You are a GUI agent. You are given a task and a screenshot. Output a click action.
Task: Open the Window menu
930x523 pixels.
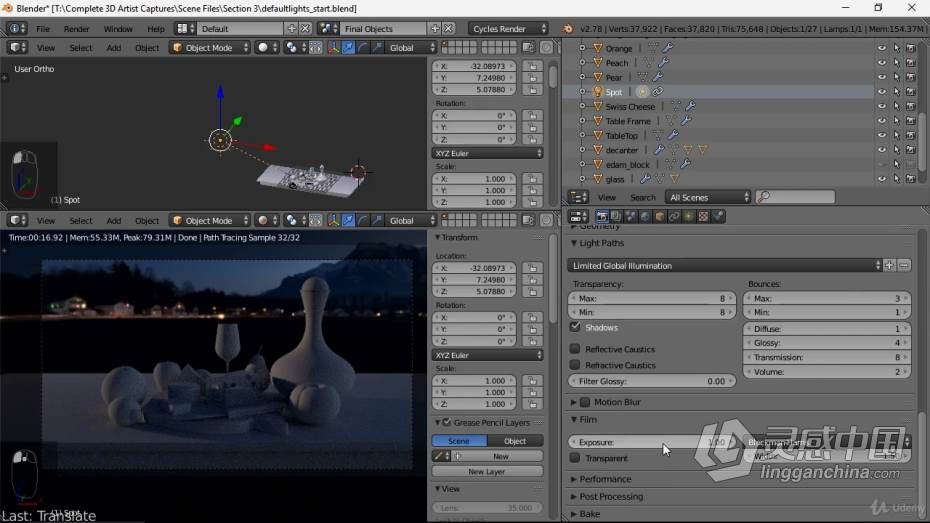[x=118, y=28]
